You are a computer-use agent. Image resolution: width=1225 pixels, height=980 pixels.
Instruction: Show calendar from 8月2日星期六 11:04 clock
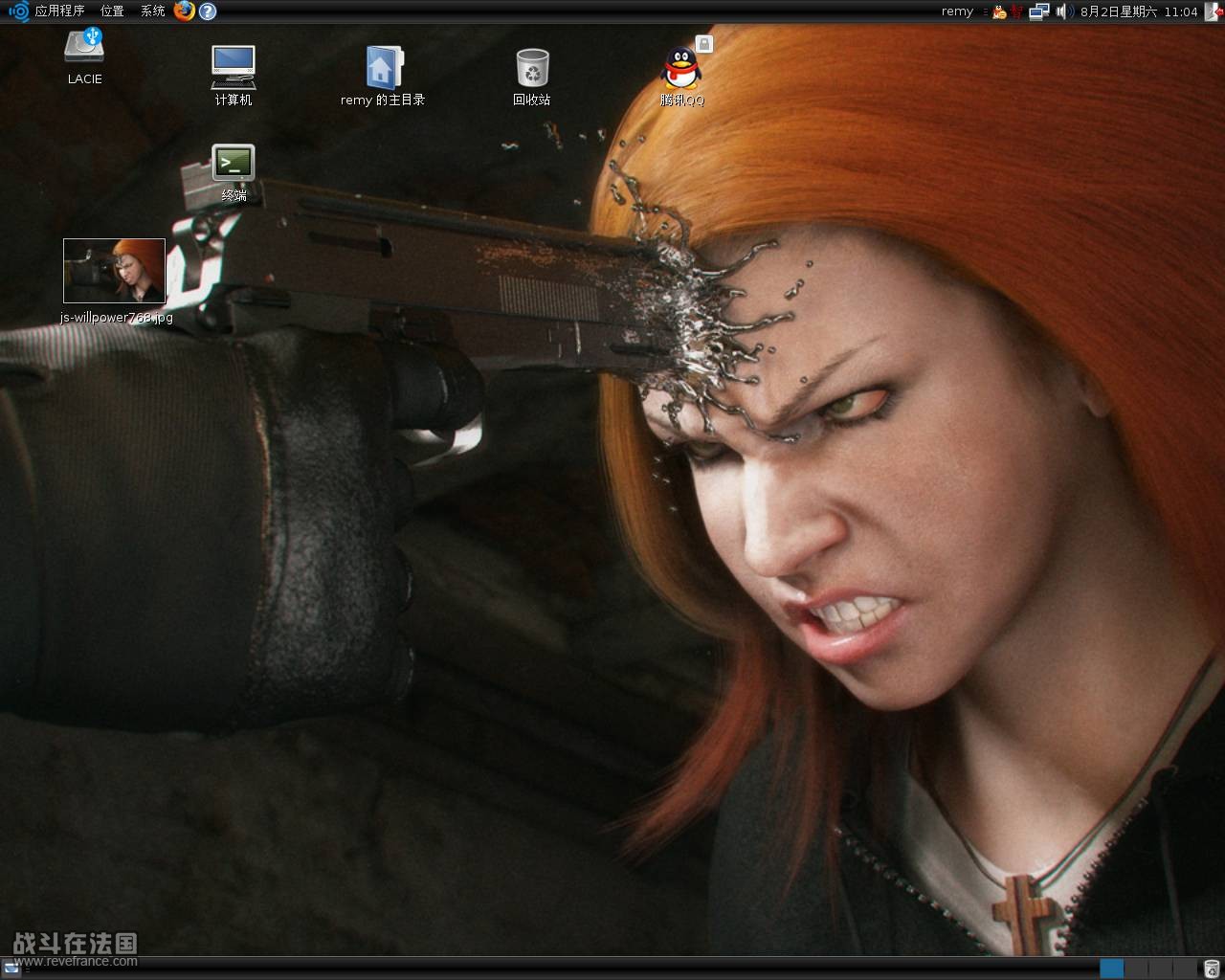[1139, 11]
